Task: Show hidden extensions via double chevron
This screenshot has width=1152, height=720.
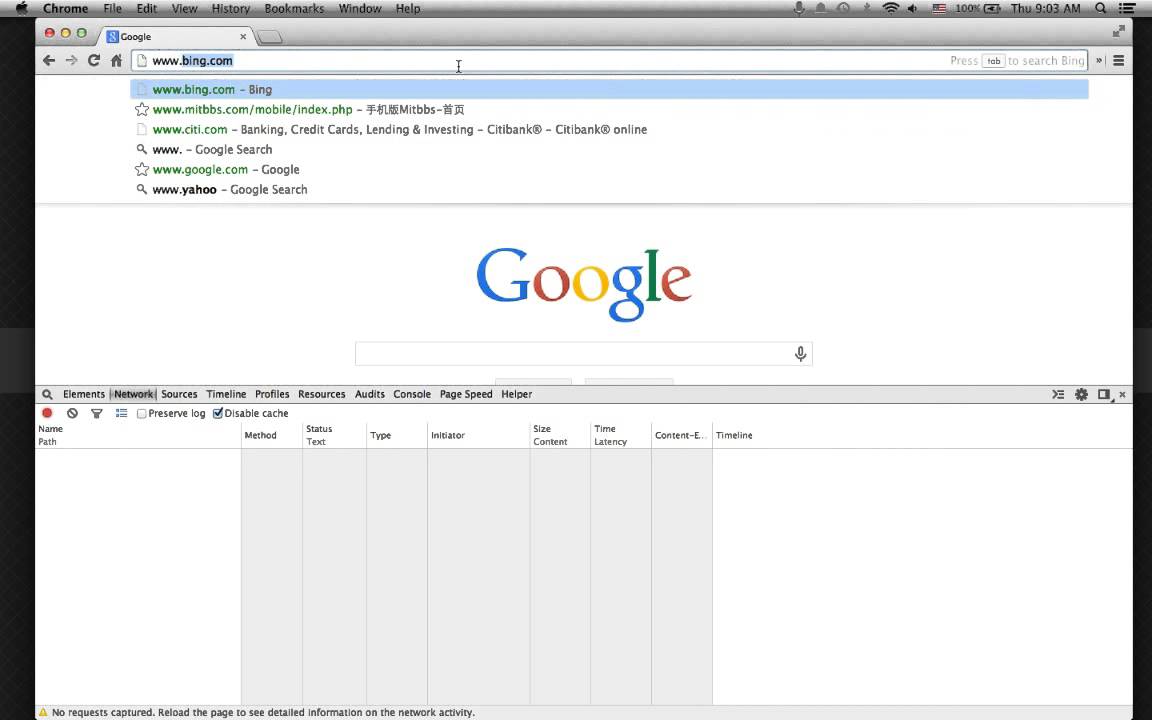Action: click(1099, 61)
